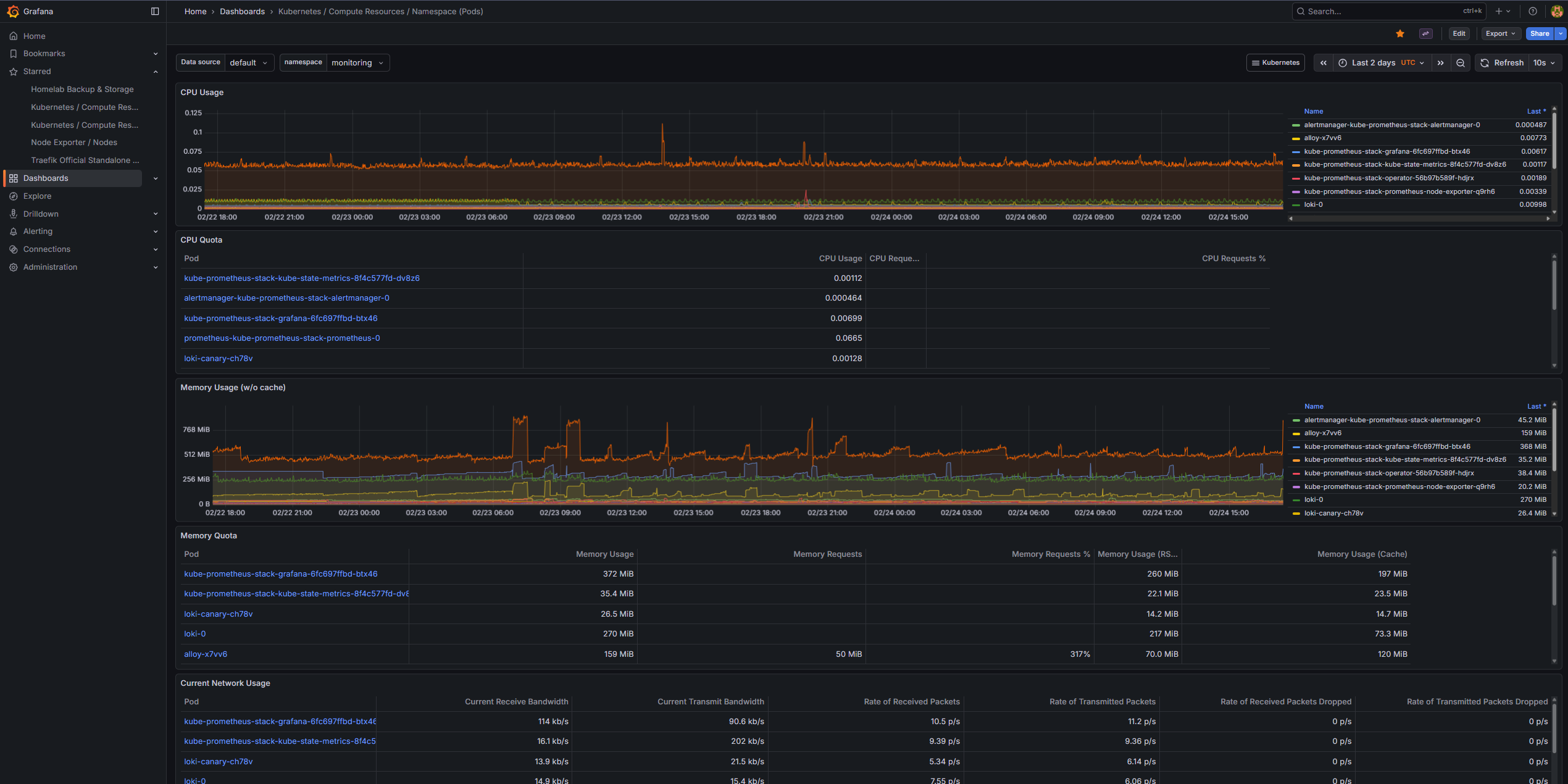Click the Refresh dashboard icon
This screenshot has height=784, width=1568.
1484,62
